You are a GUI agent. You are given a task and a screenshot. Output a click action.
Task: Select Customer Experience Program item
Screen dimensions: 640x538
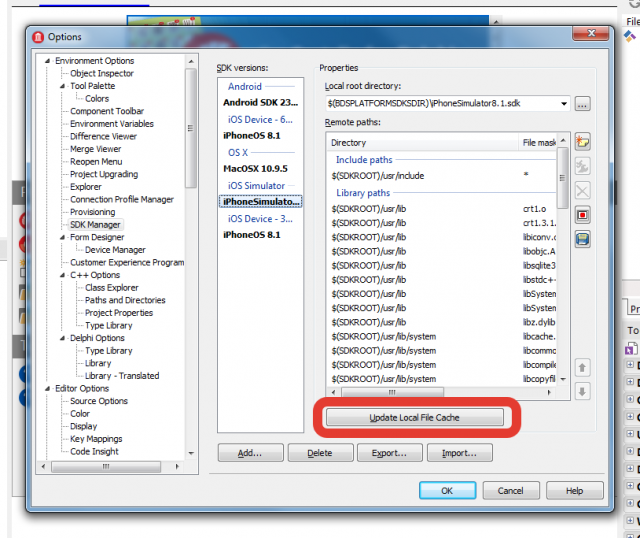(x=127, y=262)
